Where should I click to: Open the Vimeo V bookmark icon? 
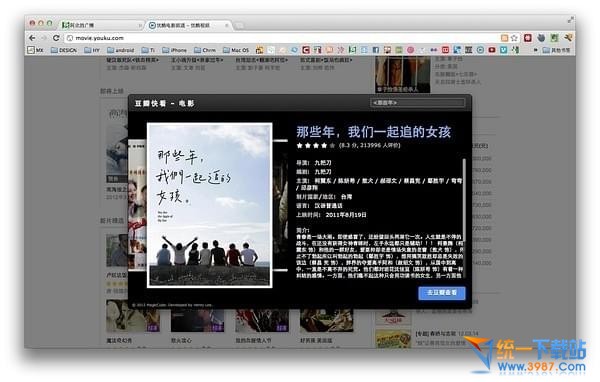pyautogui.click(x=504, y=50)
